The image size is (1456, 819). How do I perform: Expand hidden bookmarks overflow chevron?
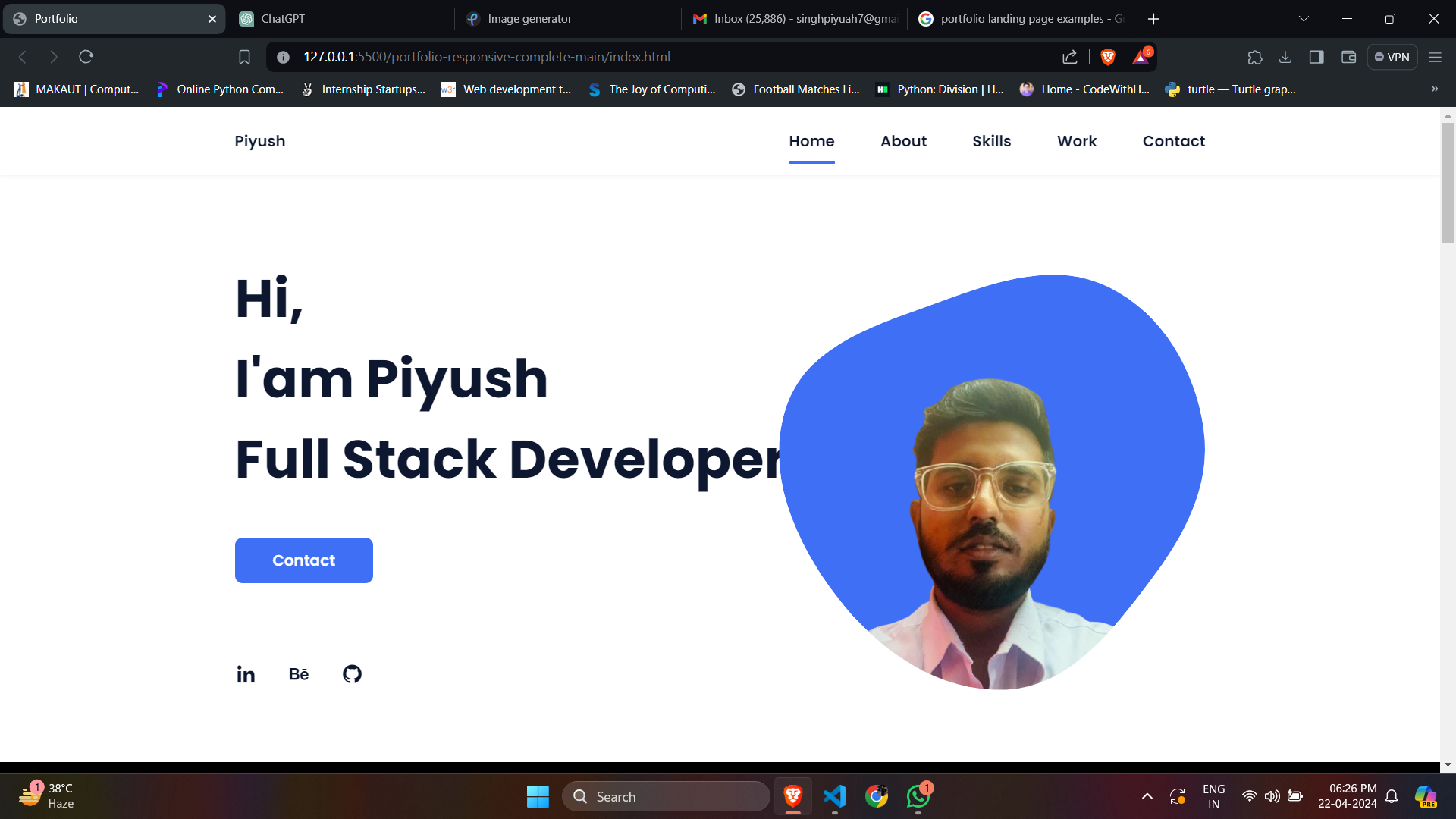(1435, 89)
